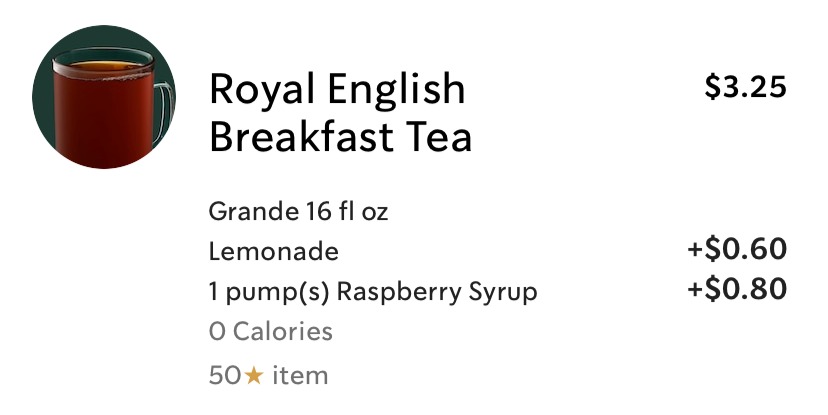Screen dimensions: 828x415
Task: Click the number 50 before the star
Action: [x=225, y=376]
